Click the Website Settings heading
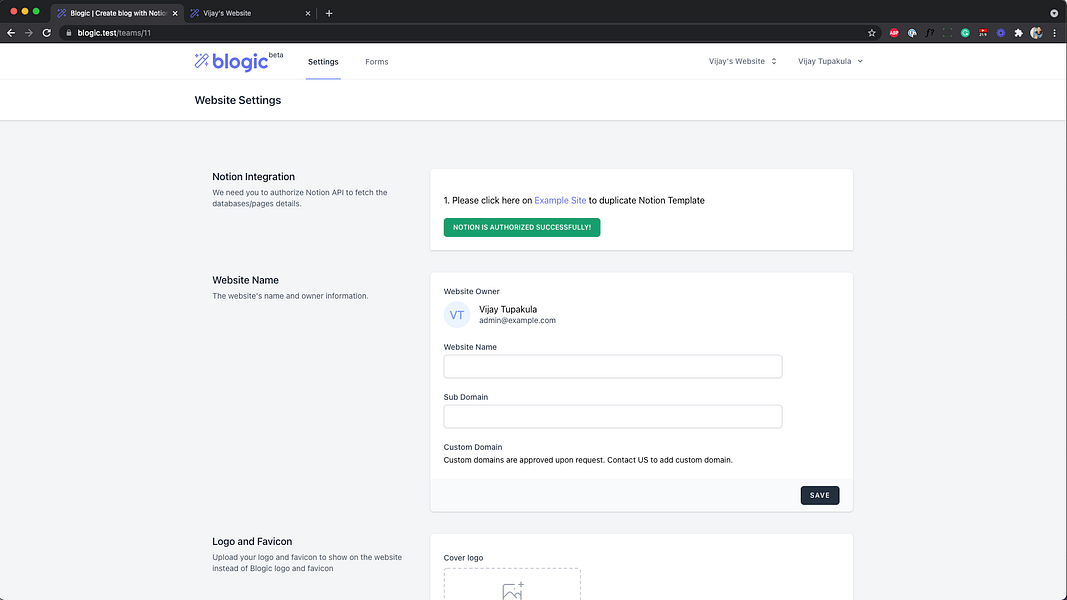 pos(237,100)
